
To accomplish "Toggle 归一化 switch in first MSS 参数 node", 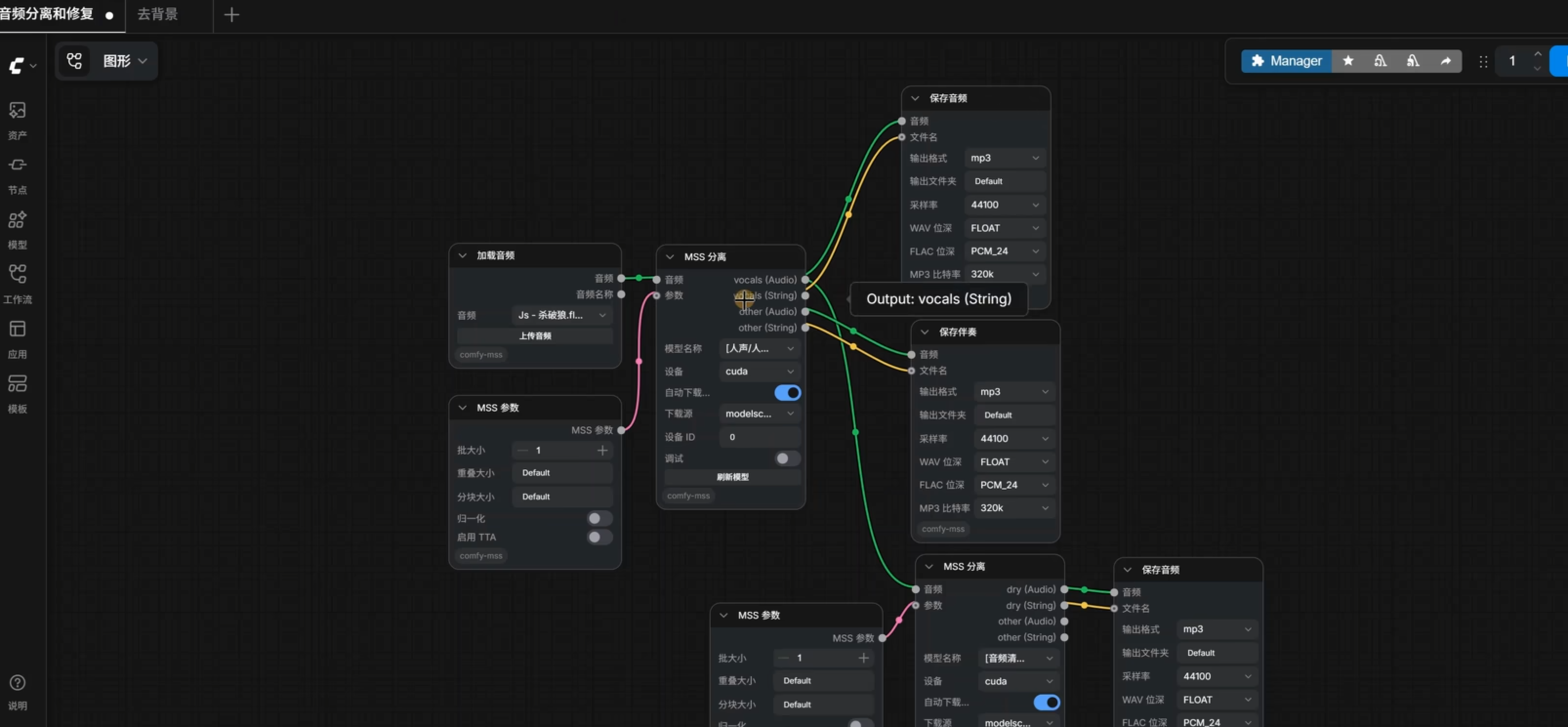I will point(599,518).
